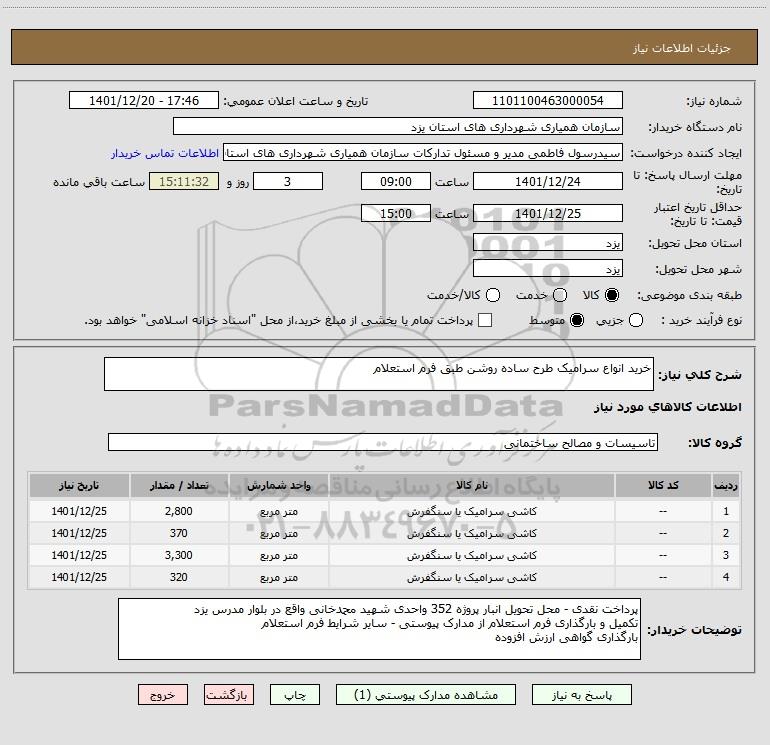Click the buyer organization name field

(x=398, y=127)
